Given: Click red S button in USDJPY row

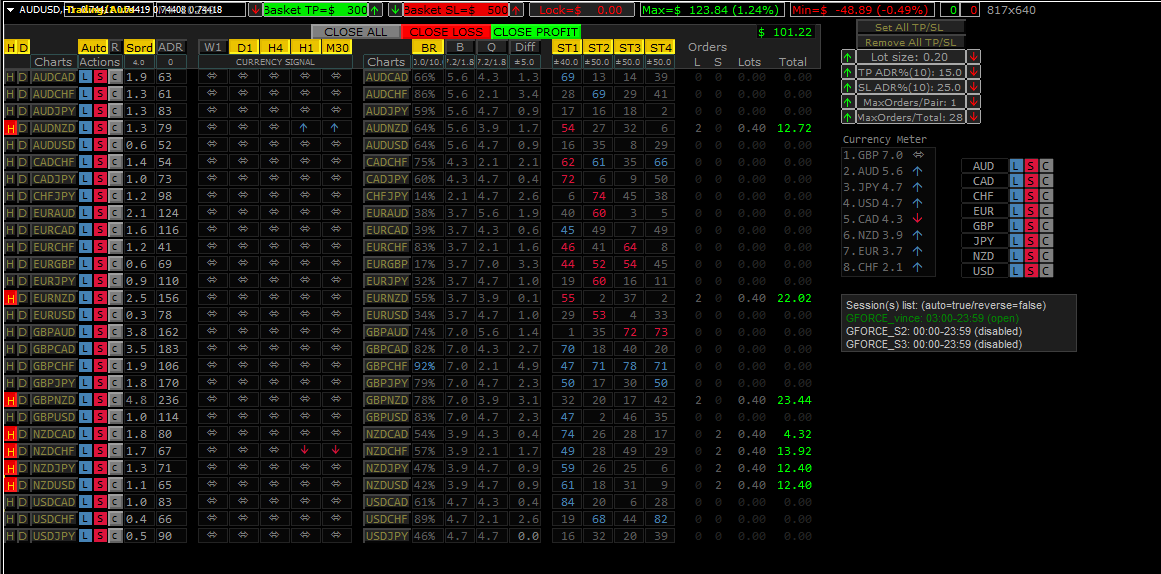Looking at the screenshot, I should click(100, 535).
